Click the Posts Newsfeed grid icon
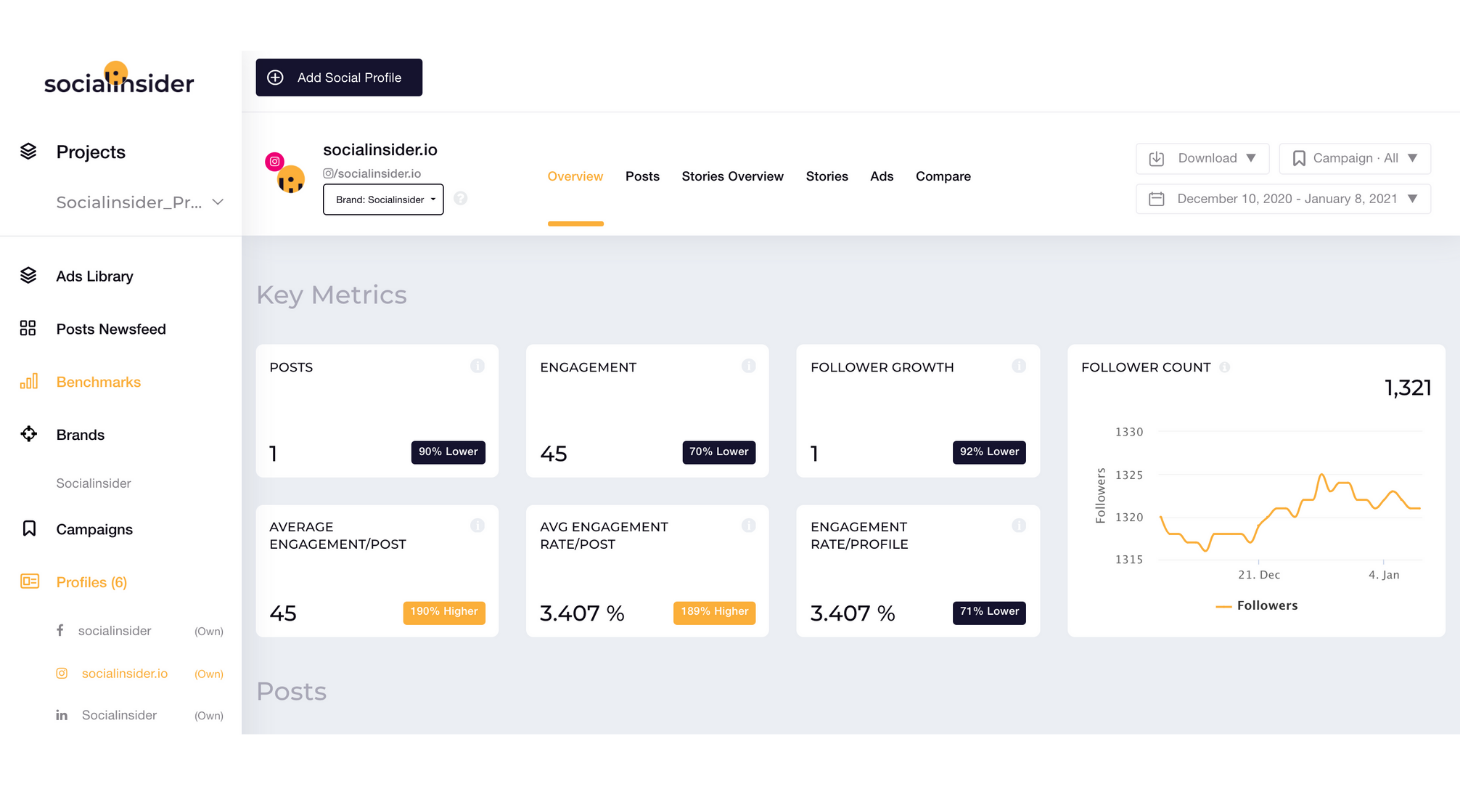 pos(28,328)
